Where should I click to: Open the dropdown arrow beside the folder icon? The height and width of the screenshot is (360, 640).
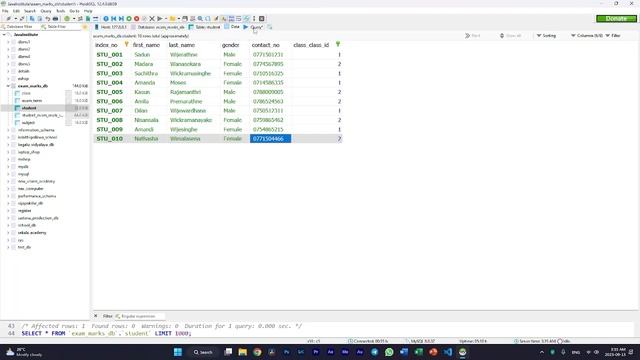pos(178,19)
